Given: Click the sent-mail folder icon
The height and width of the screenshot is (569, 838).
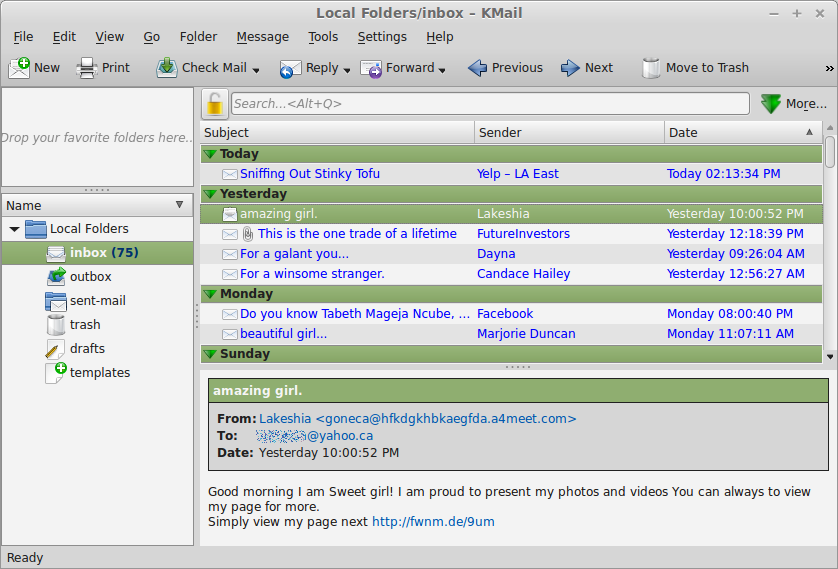Looking at the screenshot, I should [x=56, y=301].
